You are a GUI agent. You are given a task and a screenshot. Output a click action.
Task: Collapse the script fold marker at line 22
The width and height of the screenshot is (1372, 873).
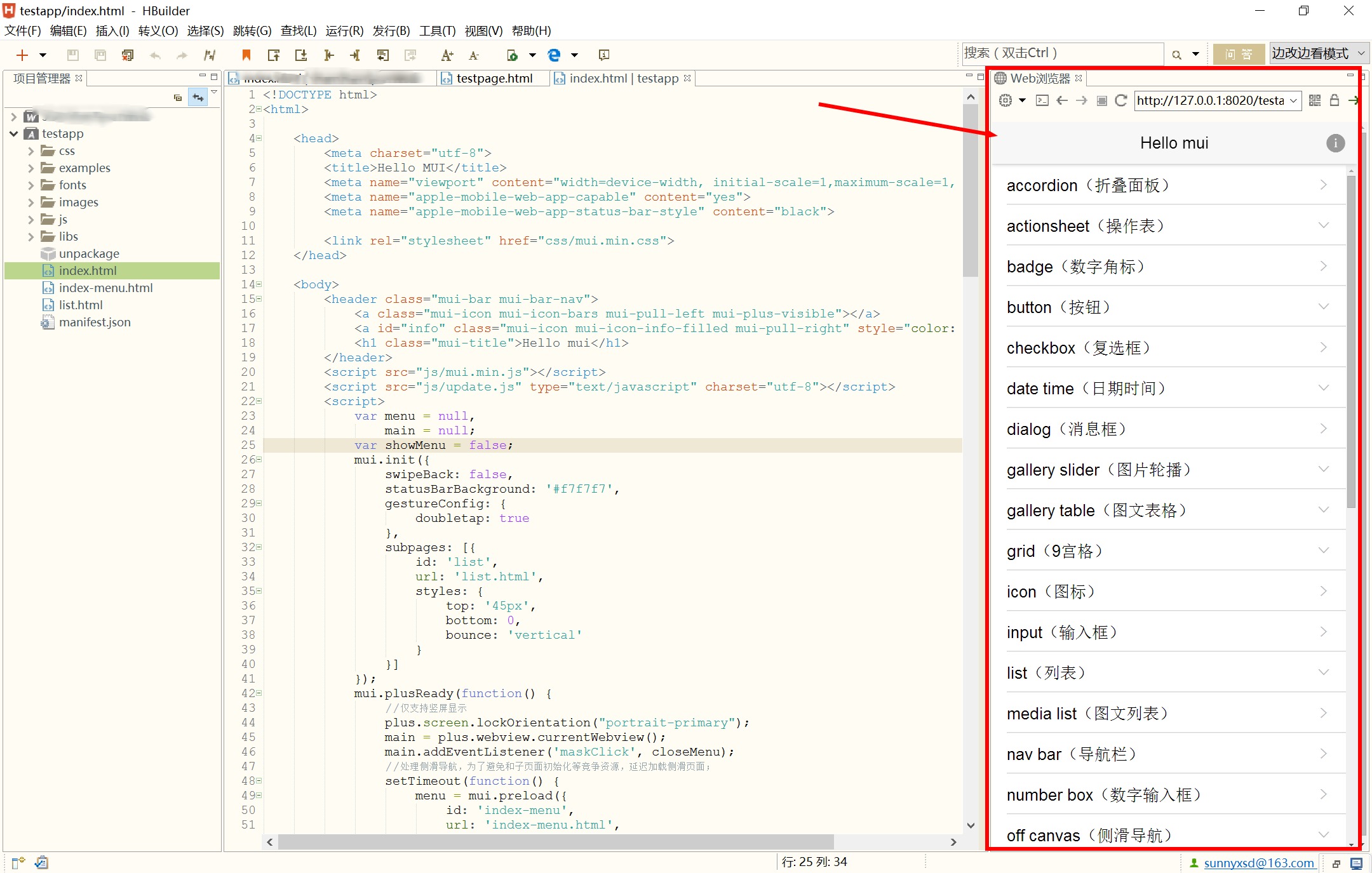coord(259,401)
